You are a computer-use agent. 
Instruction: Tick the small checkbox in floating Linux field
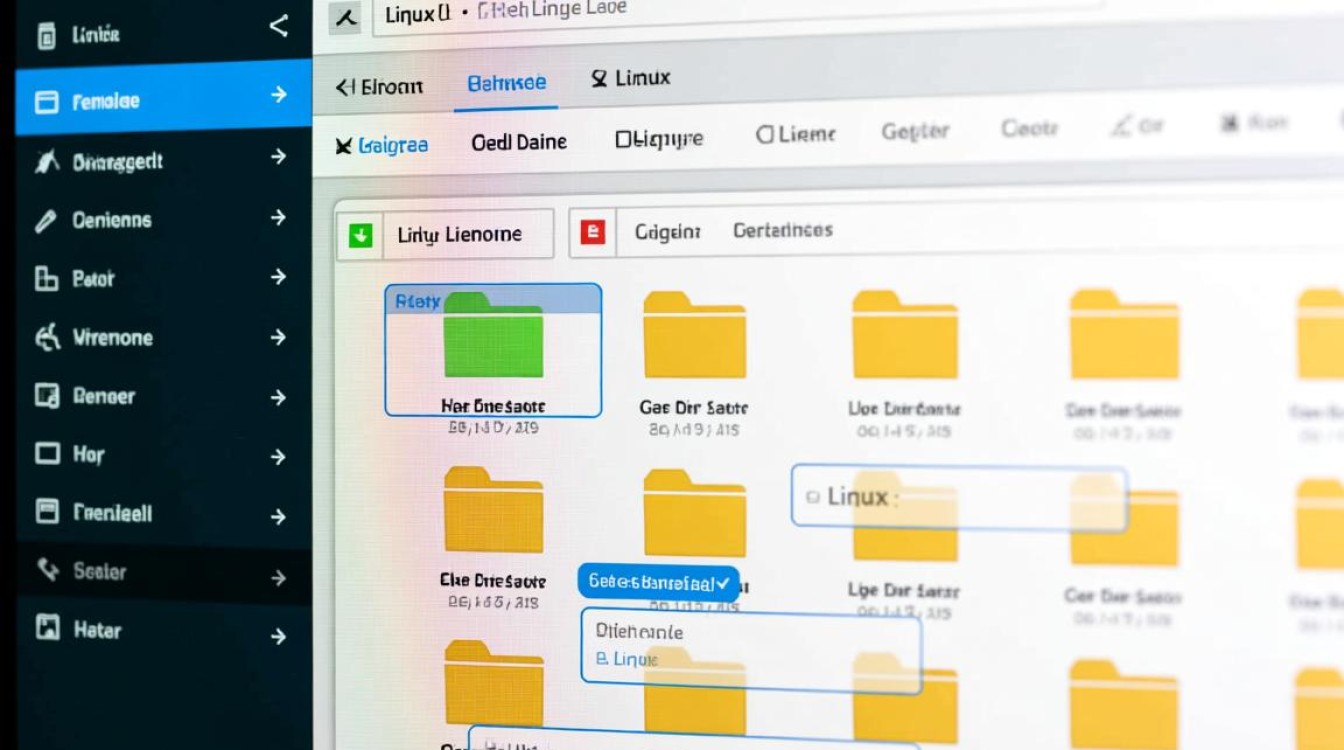click(x=812, y=497)
